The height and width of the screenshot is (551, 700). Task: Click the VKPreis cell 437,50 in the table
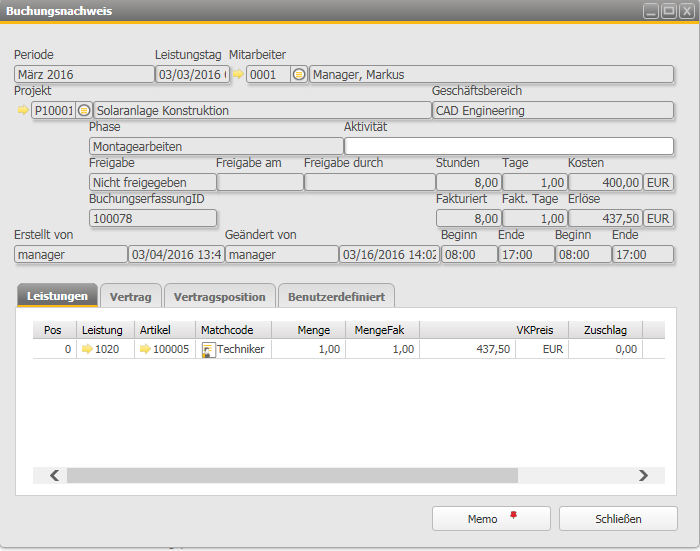[x=467, y=349]
